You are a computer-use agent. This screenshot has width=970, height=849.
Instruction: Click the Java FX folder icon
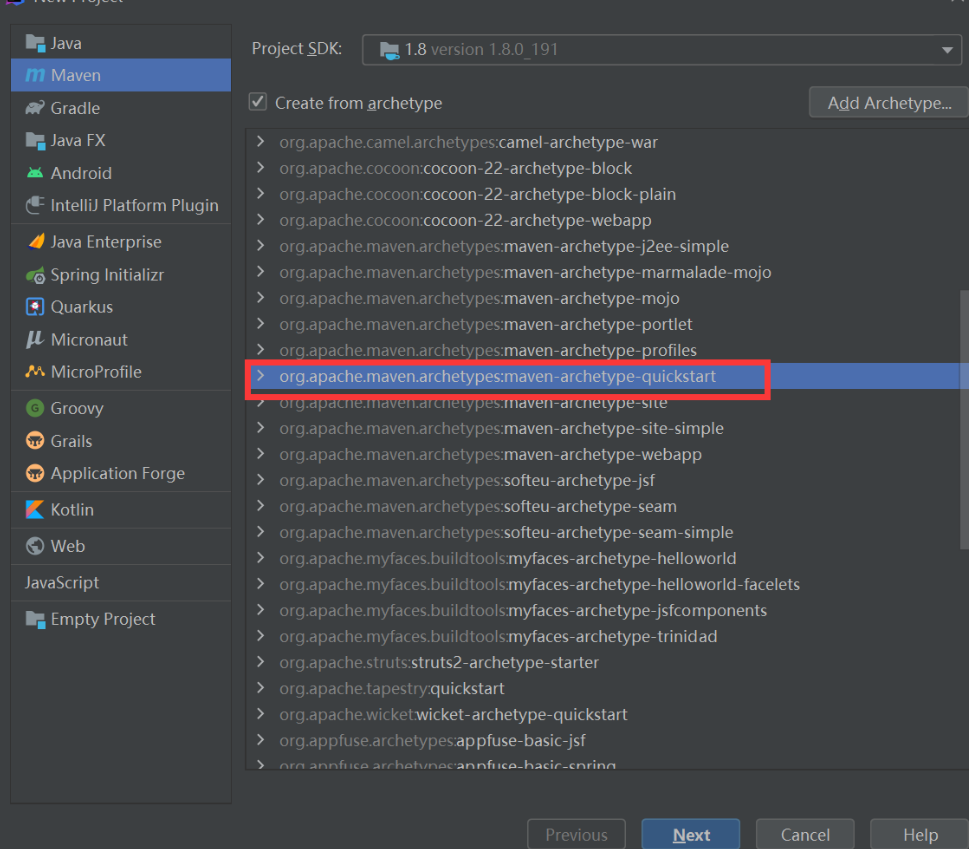coord(35,140)
